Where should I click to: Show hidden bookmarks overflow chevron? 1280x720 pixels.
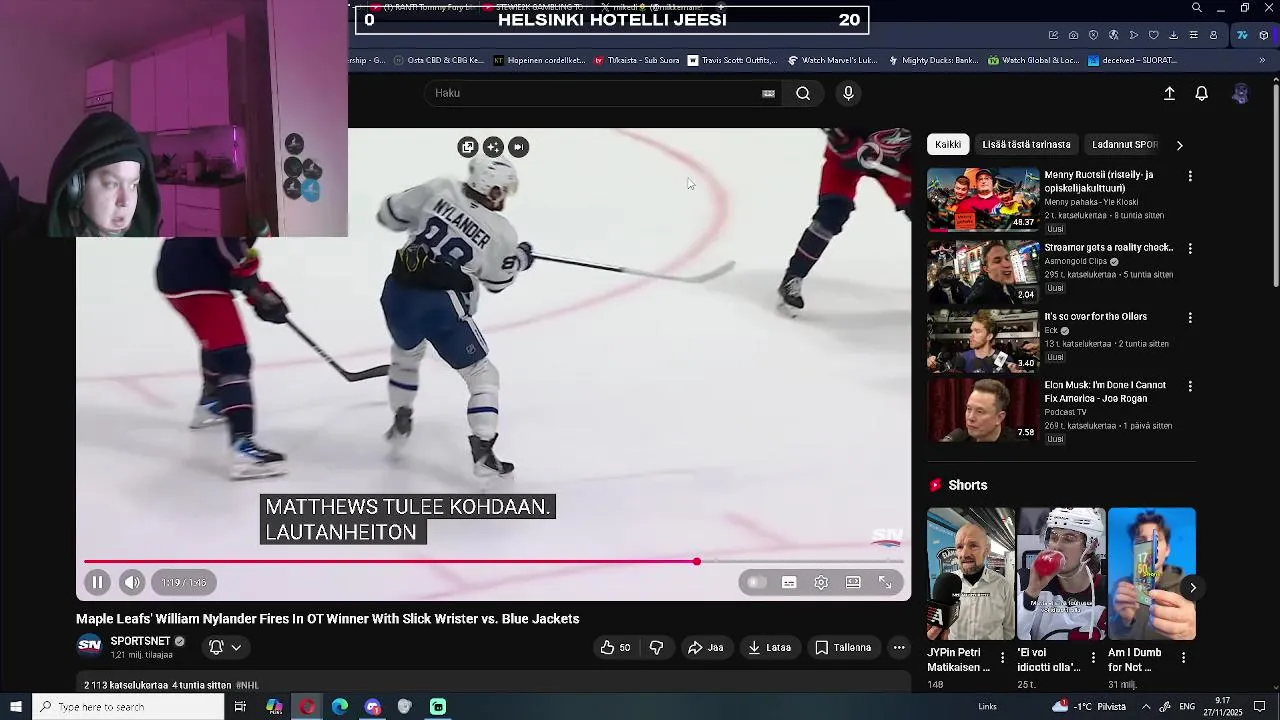[x=1261, y=60]
